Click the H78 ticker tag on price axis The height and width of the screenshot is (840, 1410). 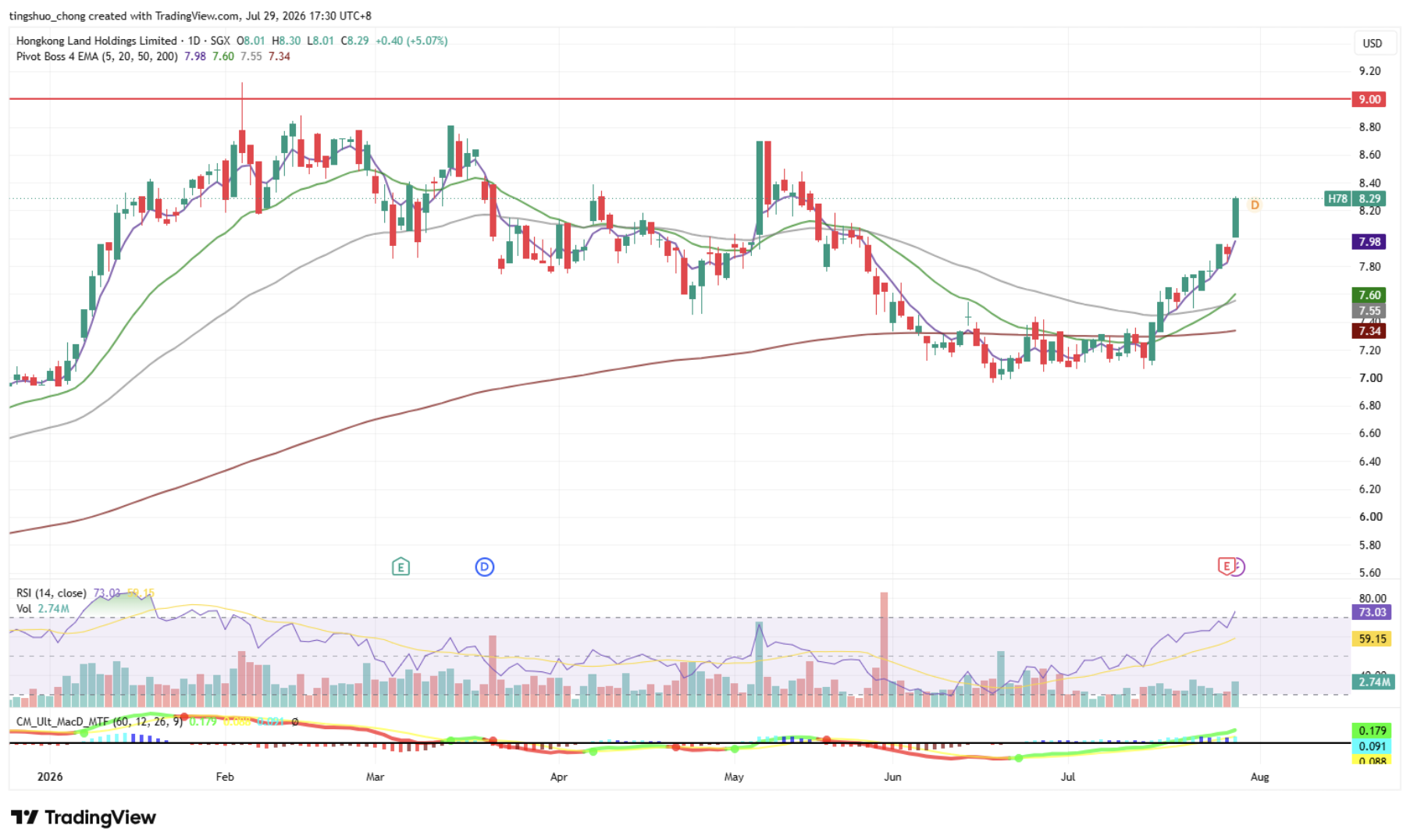tap(1338, 198)
